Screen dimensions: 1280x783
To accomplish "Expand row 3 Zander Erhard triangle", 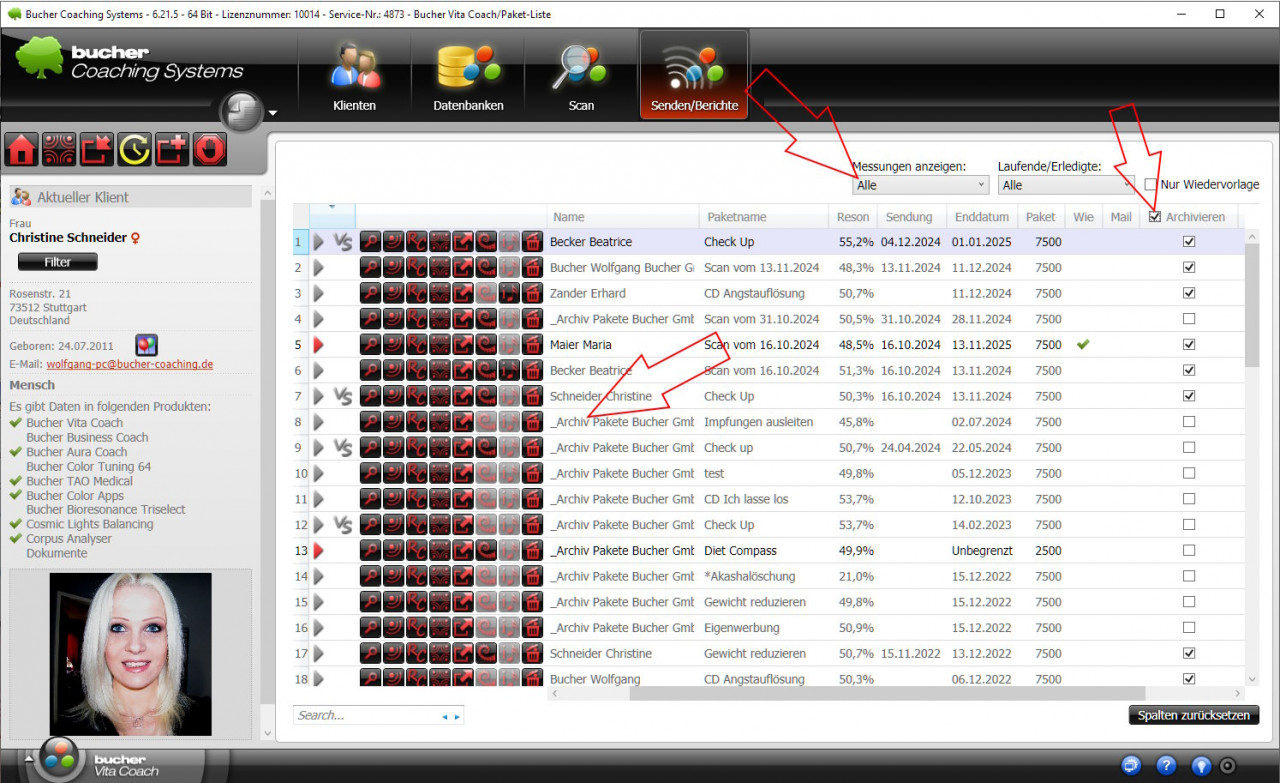I will (x=319, y=293).
